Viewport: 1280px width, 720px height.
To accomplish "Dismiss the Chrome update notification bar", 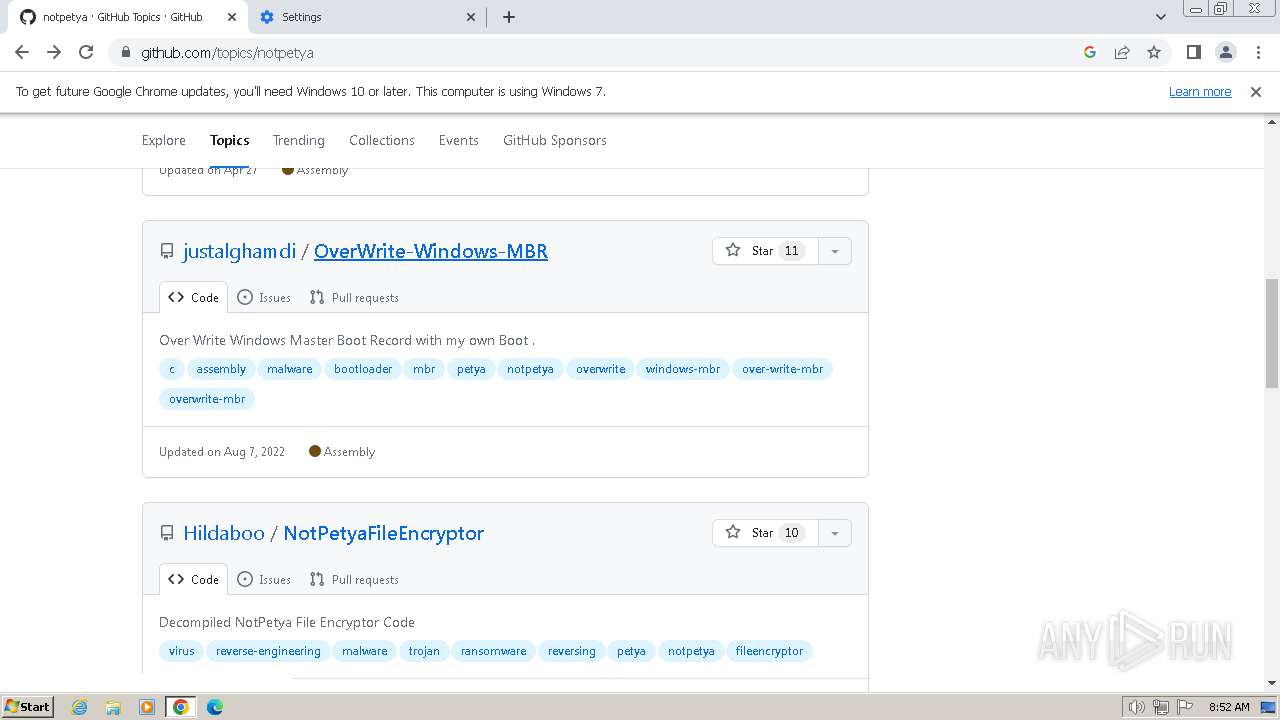I will pos(1256,91).
